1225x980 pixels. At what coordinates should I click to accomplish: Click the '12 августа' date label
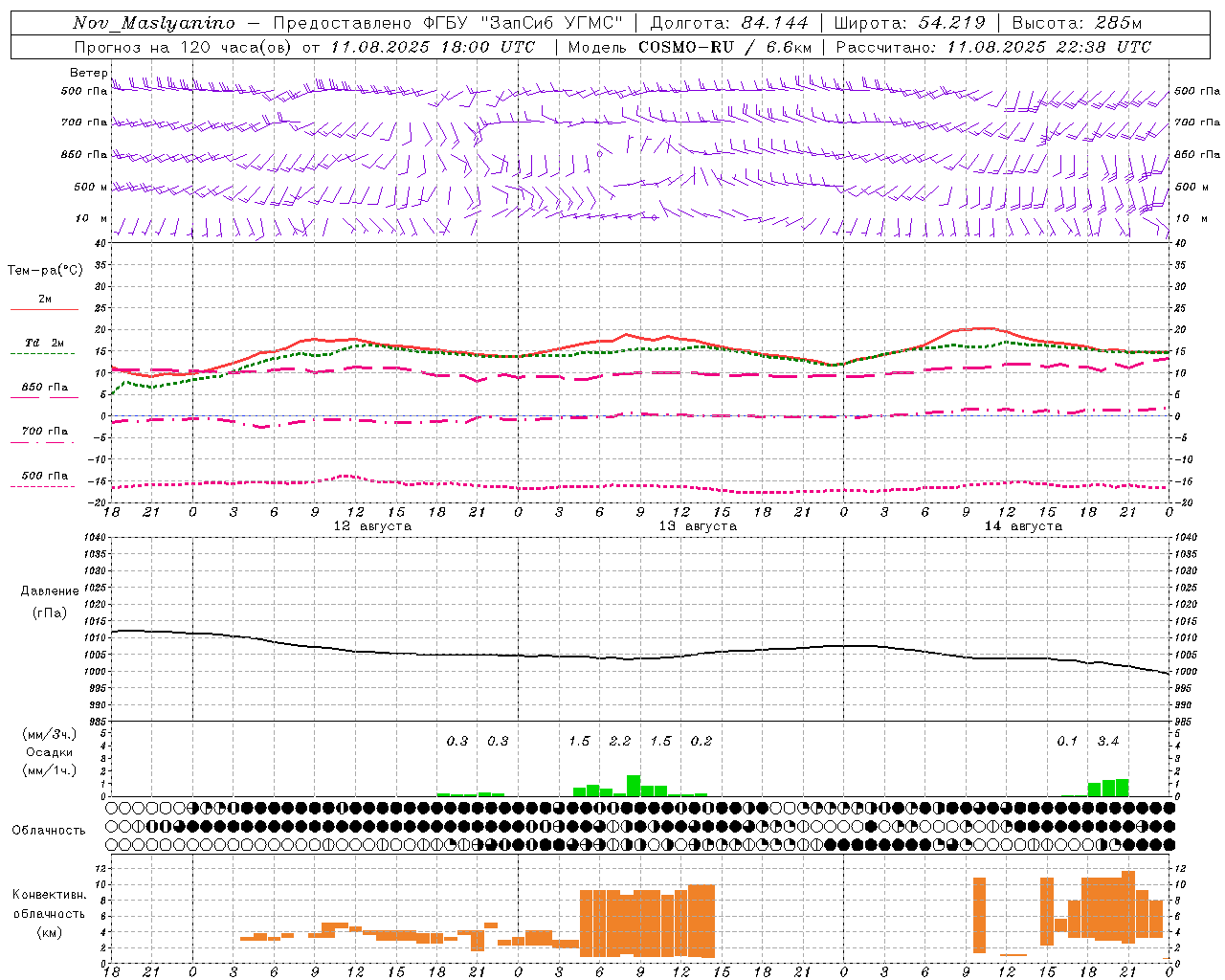372,526
